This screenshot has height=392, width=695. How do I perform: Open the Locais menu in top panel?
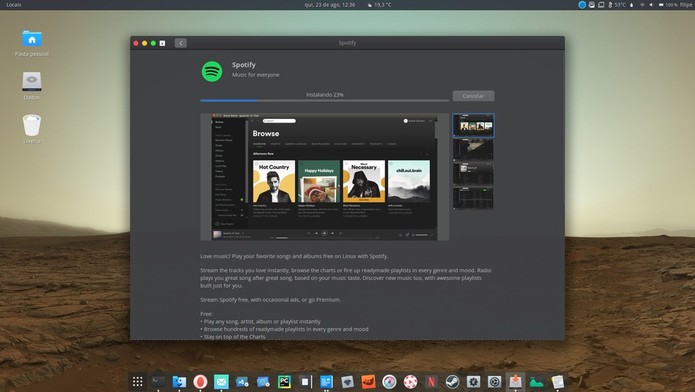pyautogui.click(x=14, y=4)
